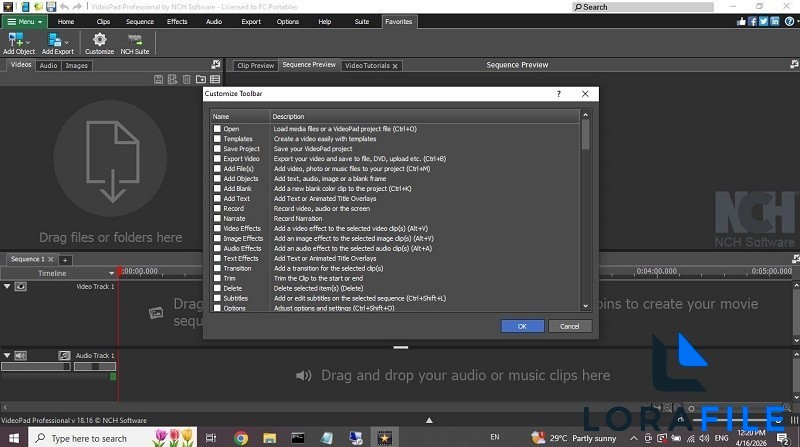Click the Audio Track 1 pan slider

[x=95, y=366]
